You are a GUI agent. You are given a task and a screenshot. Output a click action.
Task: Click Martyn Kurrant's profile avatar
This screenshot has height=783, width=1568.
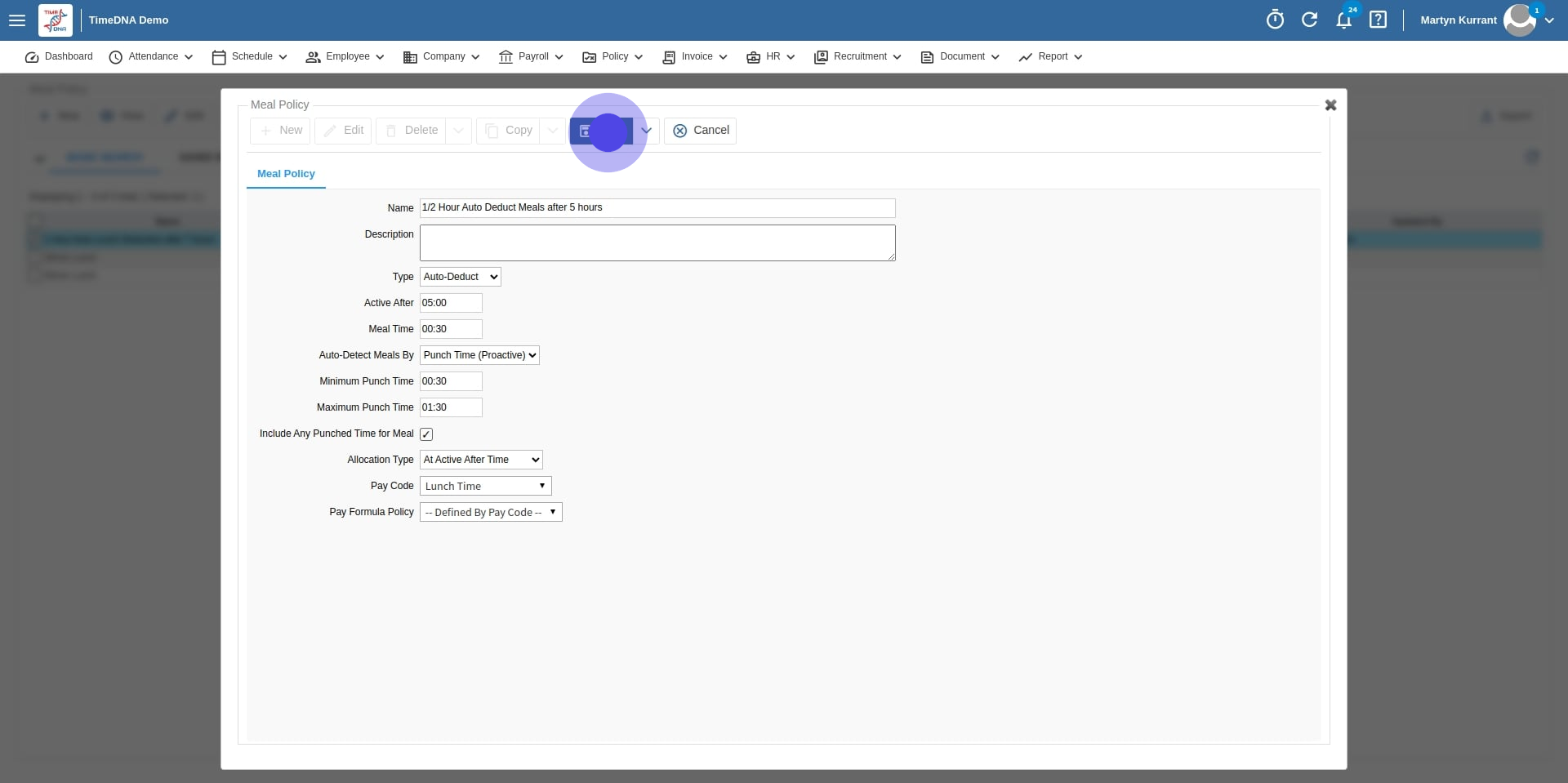(1519, 20)
